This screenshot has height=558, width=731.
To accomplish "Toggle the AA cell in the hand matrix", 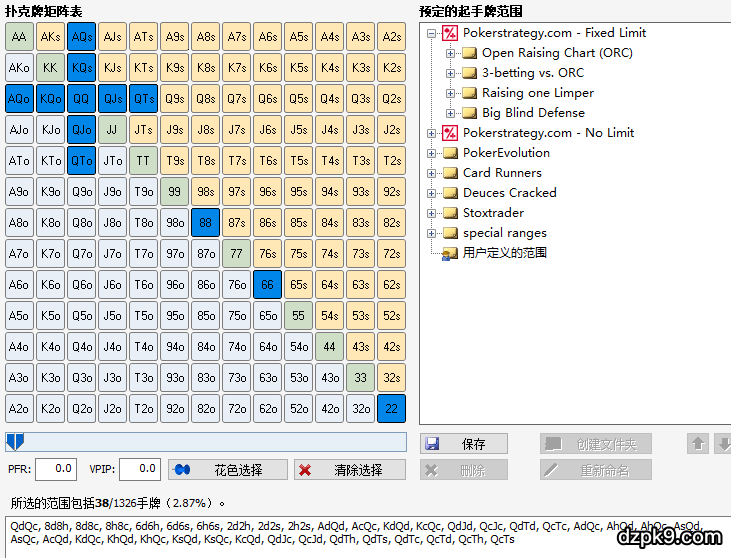I will 18,37.
